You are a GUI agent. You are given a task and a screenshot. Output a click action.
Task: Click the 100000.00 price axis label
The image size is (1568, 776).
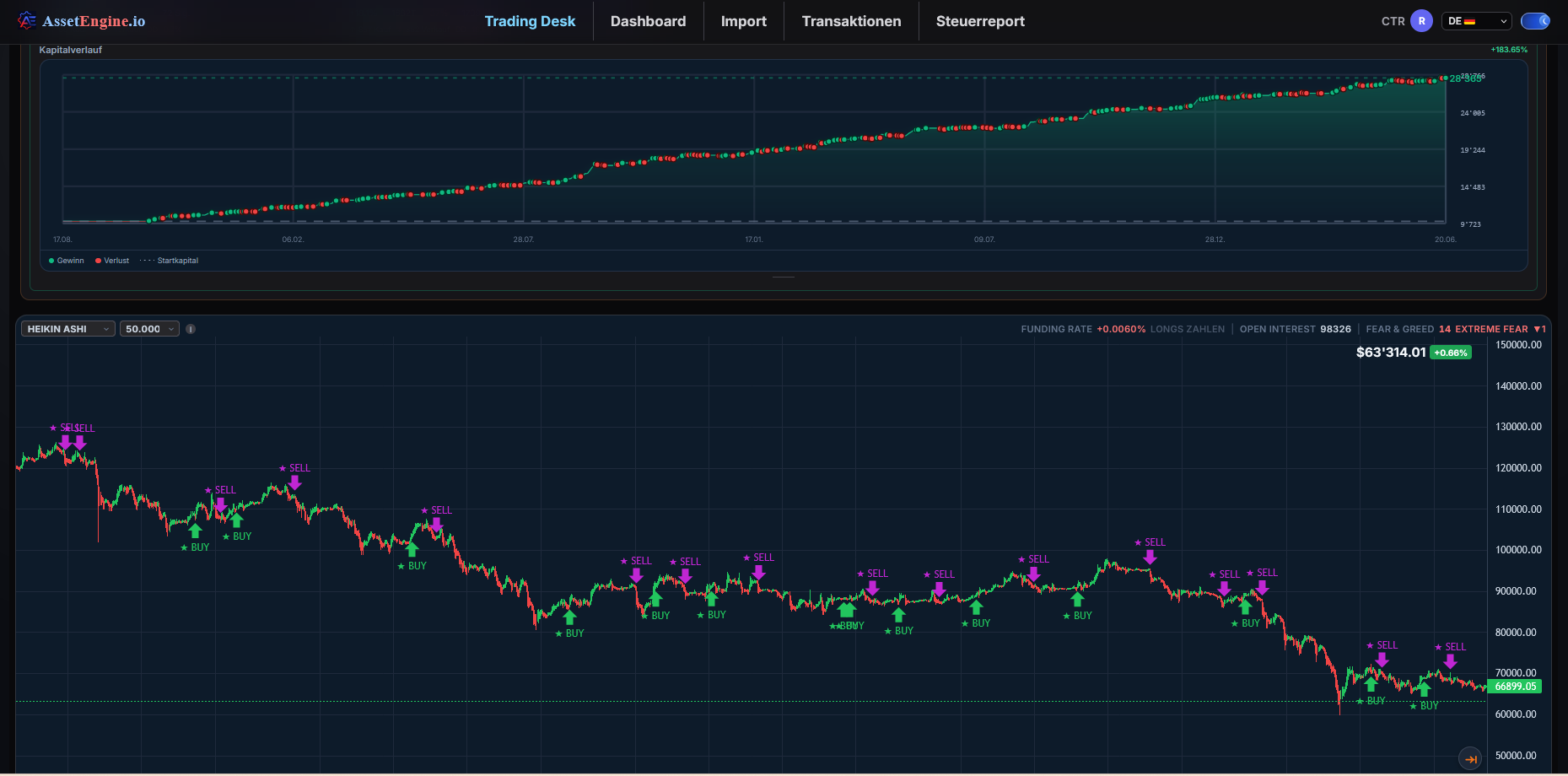1518,550
